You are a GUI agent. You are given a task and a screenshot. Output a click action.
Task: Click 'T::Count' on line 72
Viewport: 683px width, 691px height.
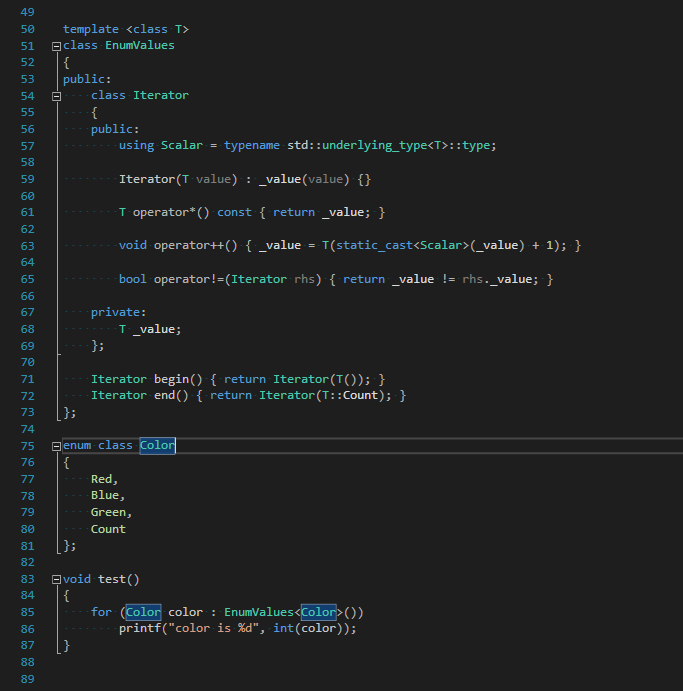click(350, 395)
